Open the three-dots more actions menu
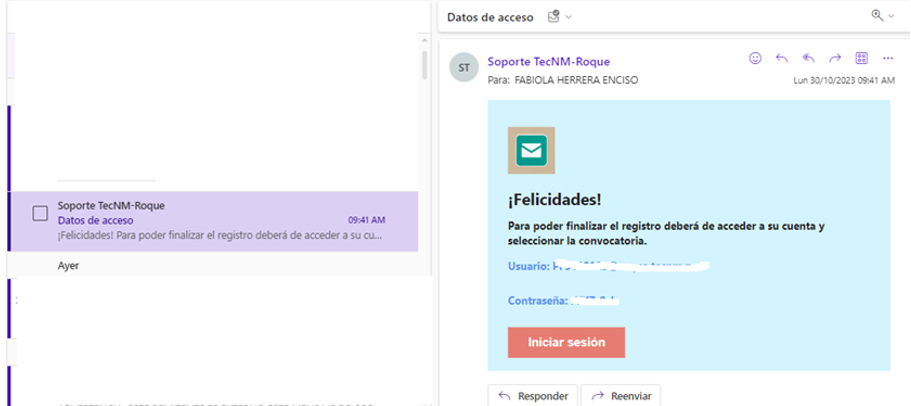Screen dimensions: 911x406 [888, 58]
